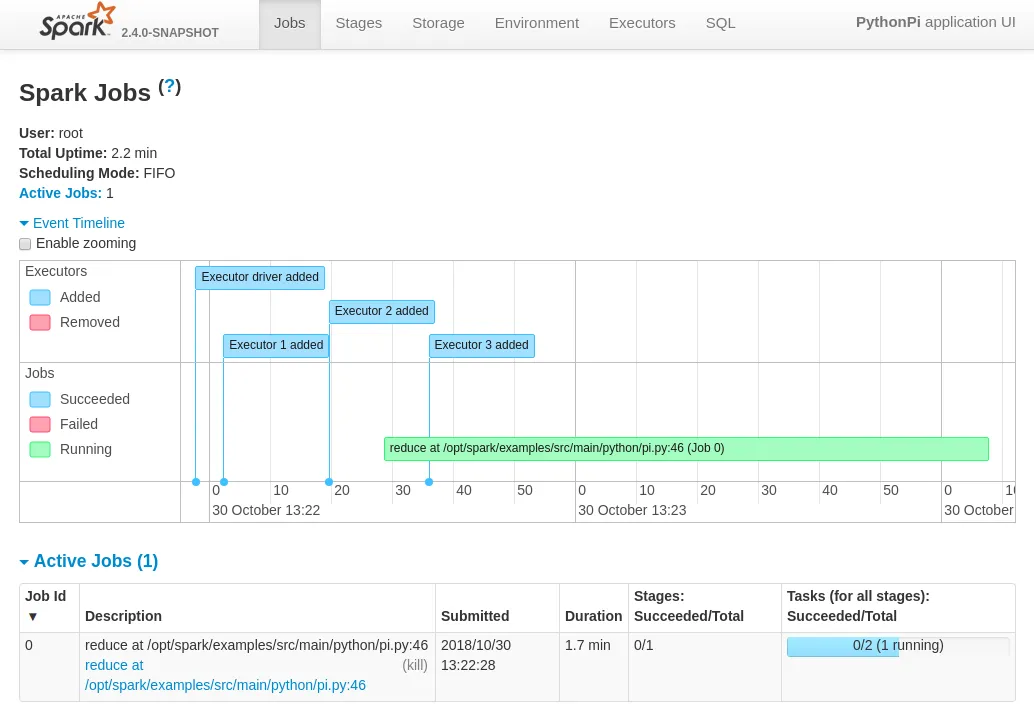Image resolution: width=1034 pixels, height=711 pixels.
Task: Collapse the Active Jobs (1) section
Action: [89, 561]
